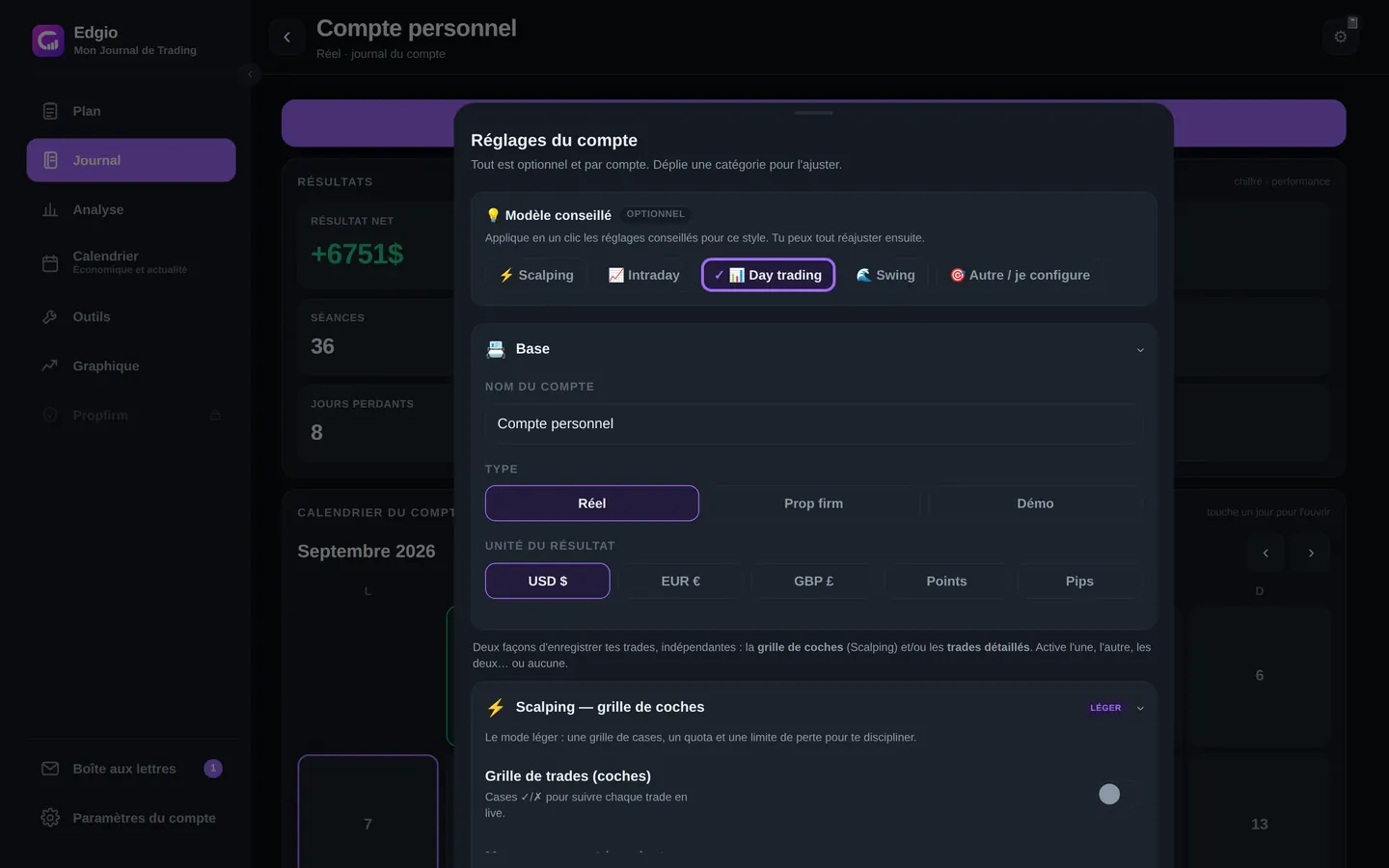
Task: Select the Day trading preset
Action: [x=769, y=275]
